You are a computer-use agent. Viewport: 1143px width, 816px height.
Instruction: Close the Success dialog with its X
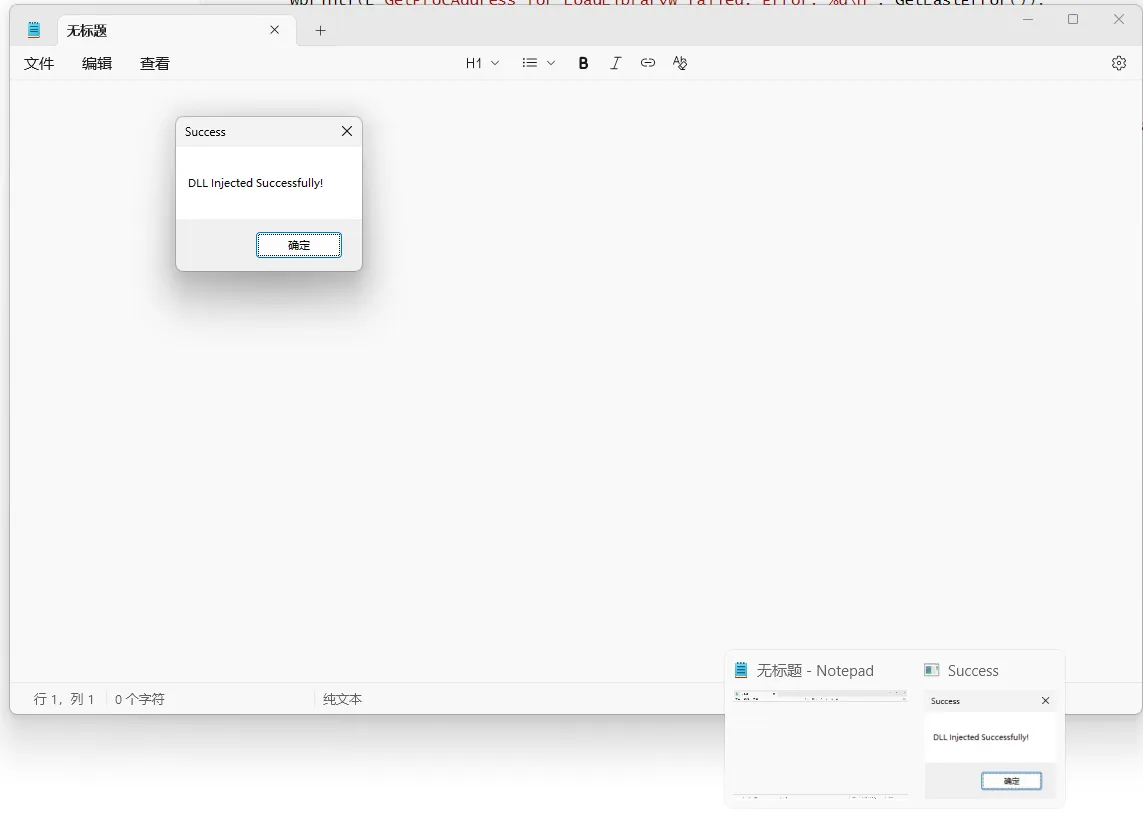pyautogui.click(x=347, y=132)
